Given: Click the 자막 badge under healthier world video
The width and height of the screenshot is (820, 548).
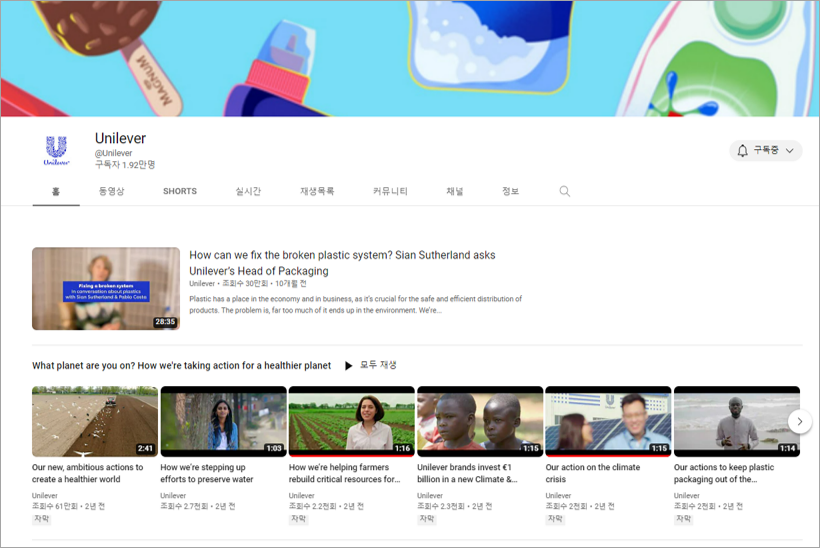Looking at the screenshot, I should pos(41,519).
